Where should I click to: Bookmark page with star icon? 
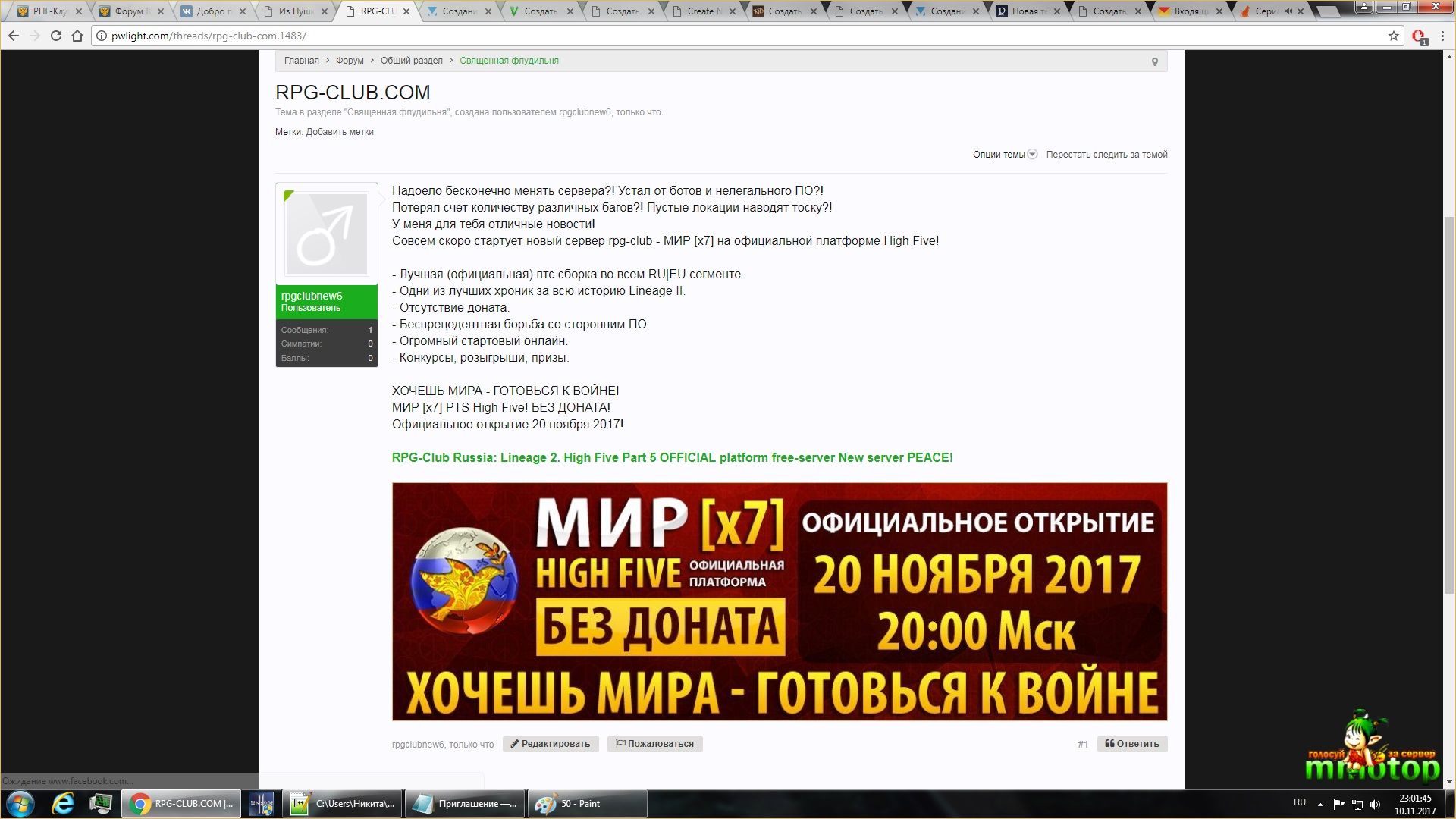1393,36
